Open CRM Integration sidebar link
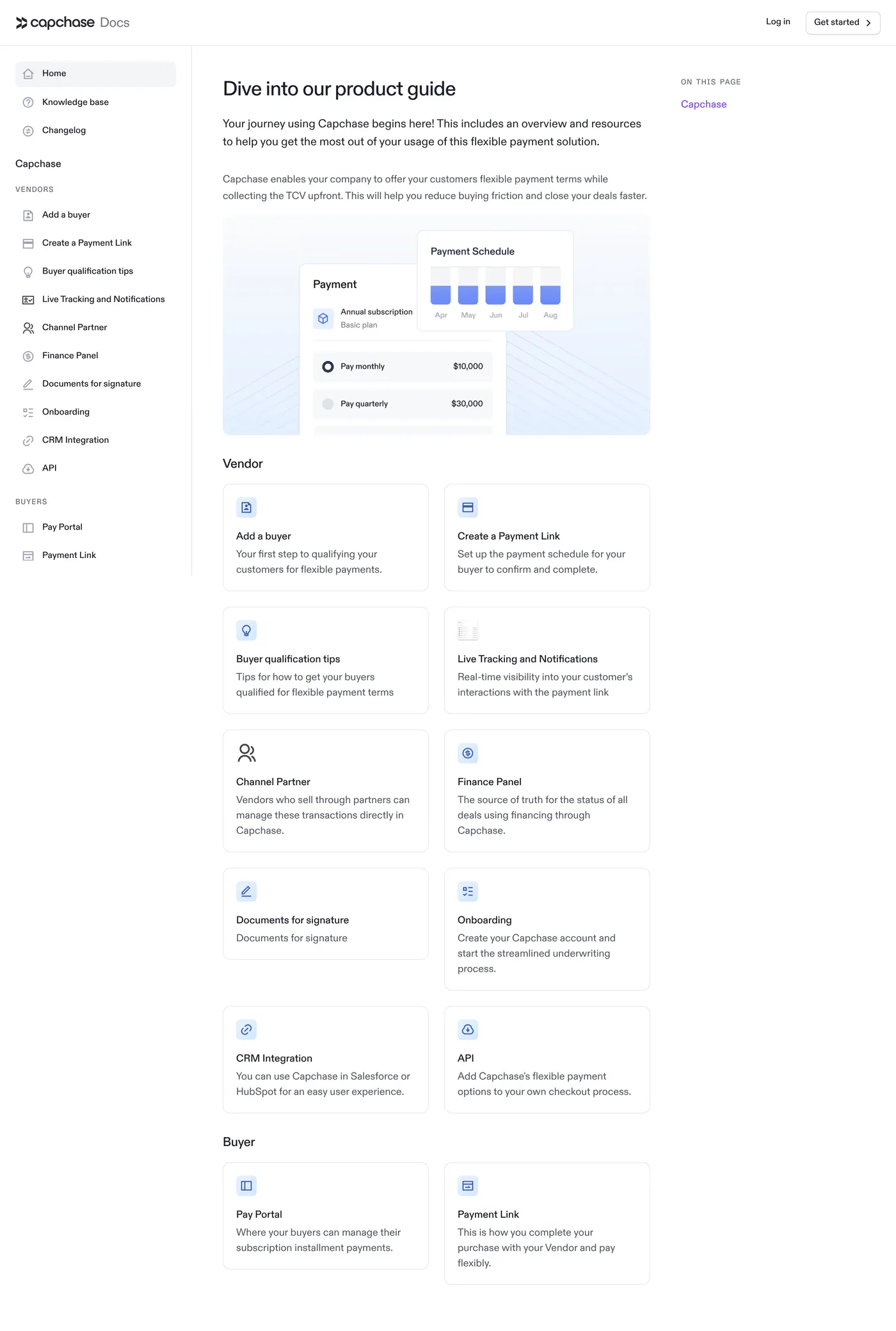This screenshot has width=896, height=1331. point(95,440)
